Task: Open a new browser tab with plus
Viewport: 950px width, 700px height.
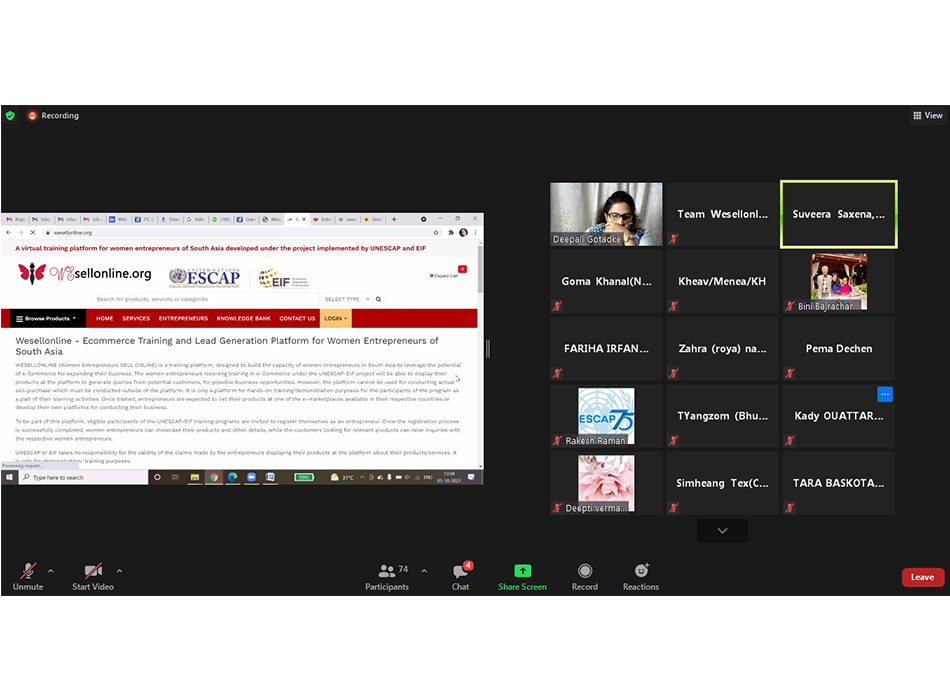Action: pyautogui.click(x=394, y=219)
